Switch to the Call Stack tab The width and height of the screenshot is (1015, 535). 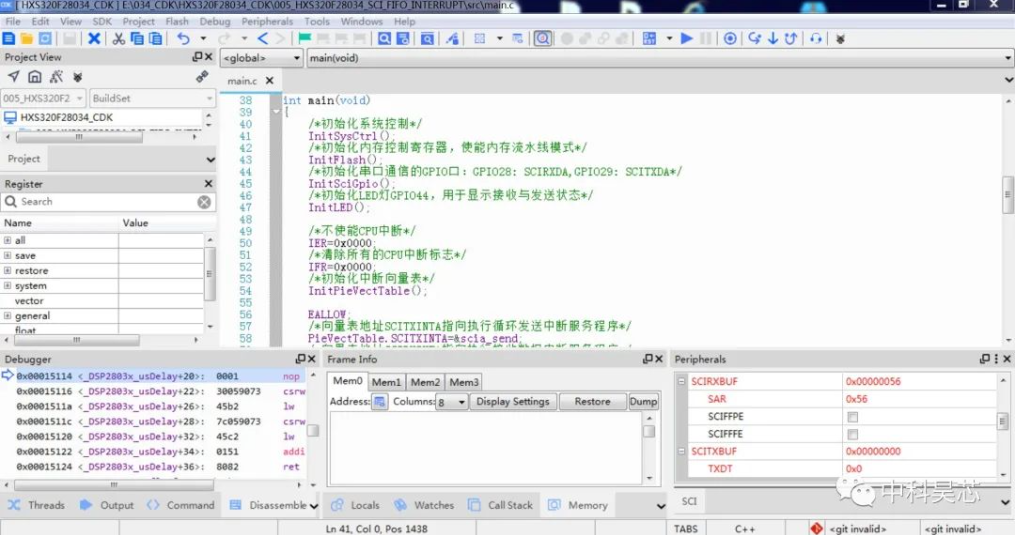click(500, 505)
